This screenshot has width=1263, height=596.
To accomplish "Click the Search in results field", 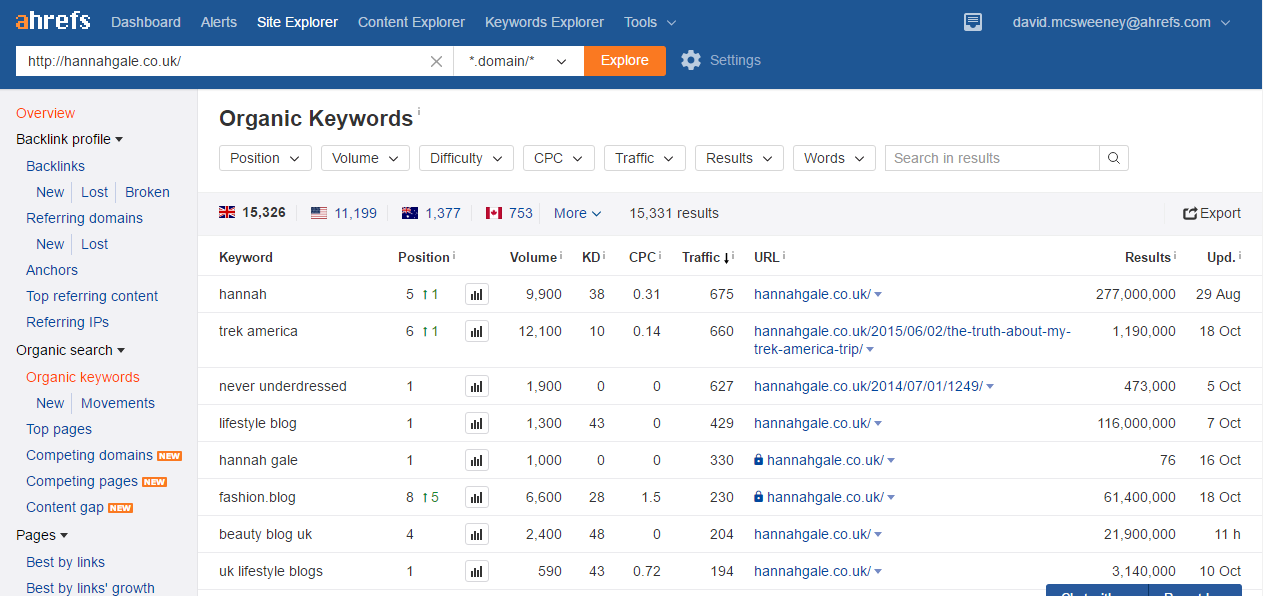I will 992,158.
